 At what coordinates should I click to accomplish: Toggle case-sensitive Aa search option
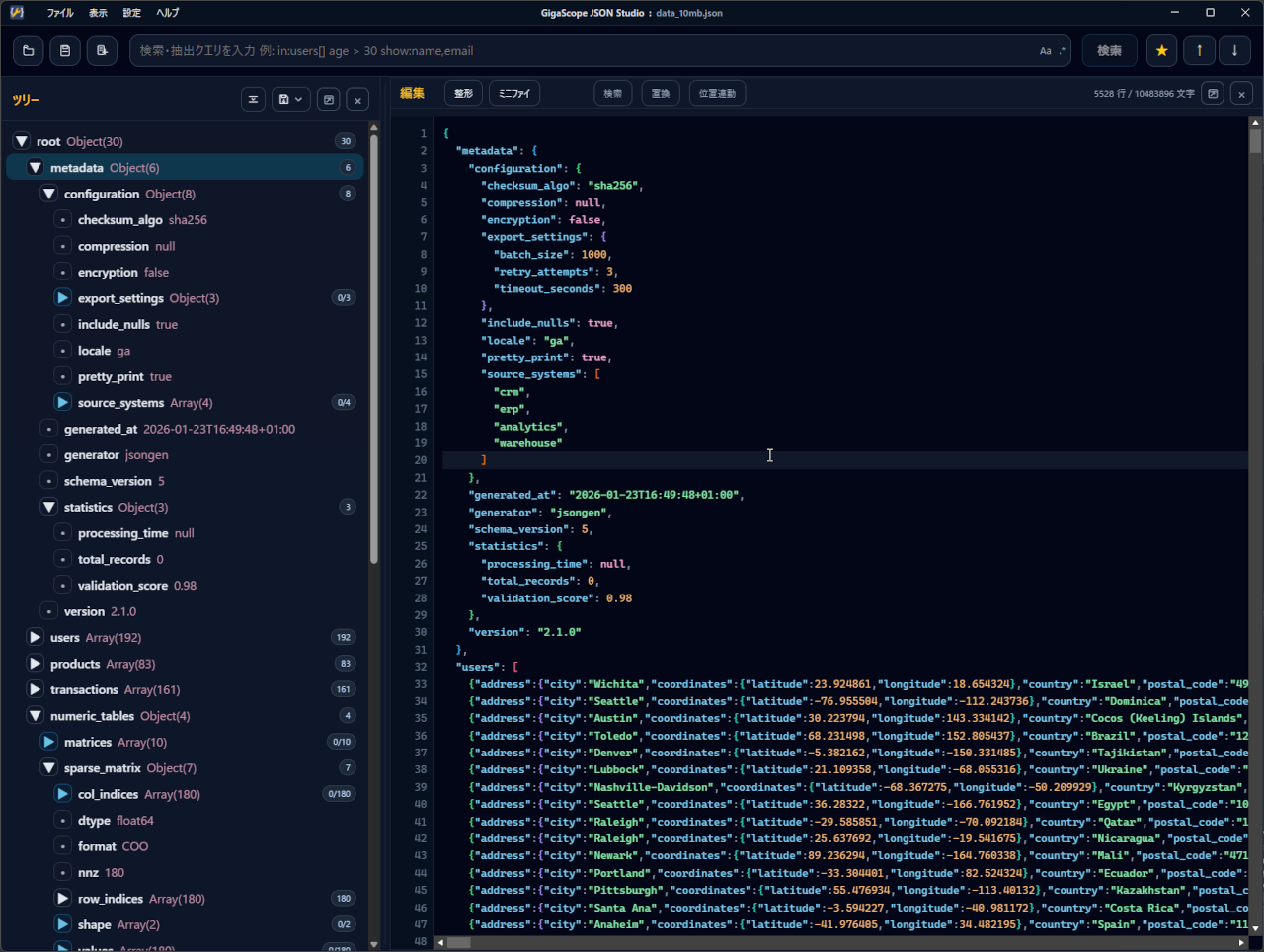tap(1046, 51)
